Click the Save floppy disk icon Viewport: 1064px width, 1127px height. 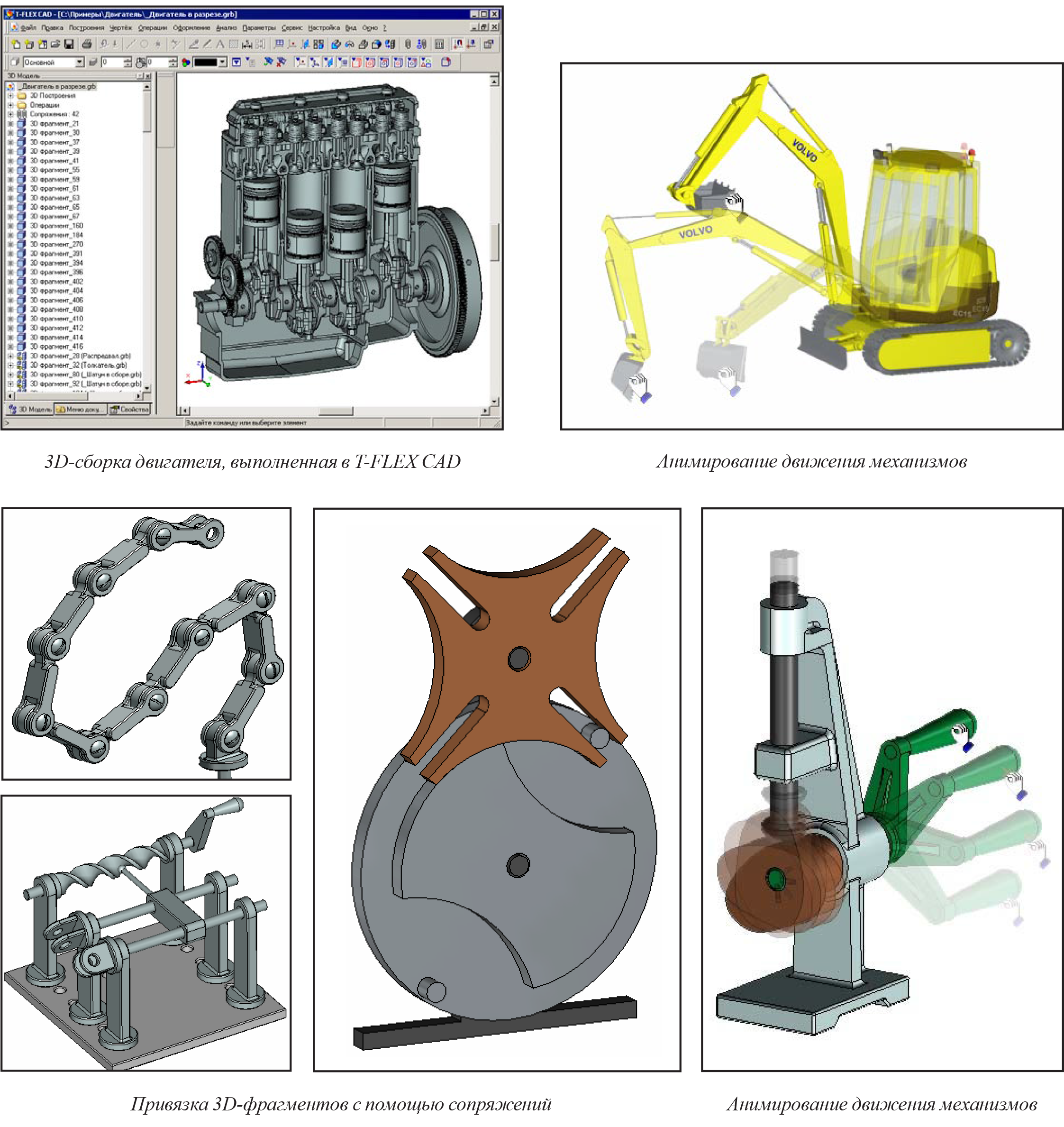(69, 44)
